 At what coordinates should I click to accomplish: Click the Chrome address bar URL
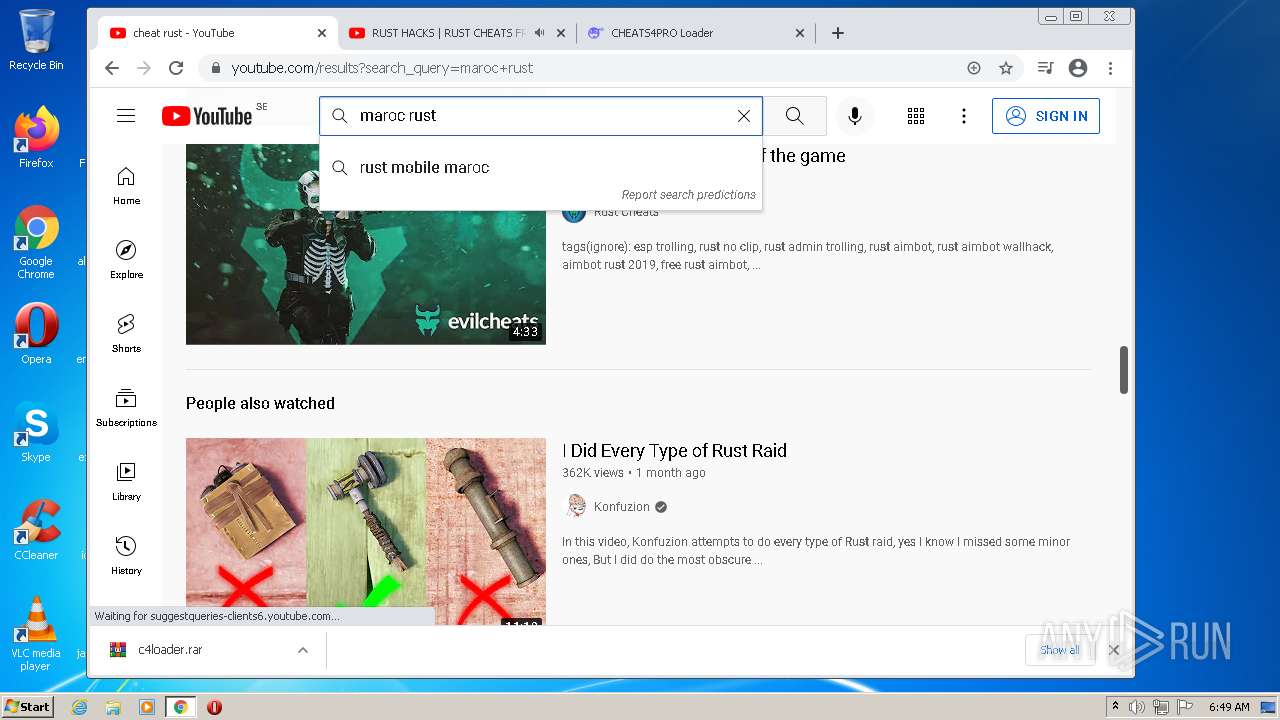(x=382, y=68)
